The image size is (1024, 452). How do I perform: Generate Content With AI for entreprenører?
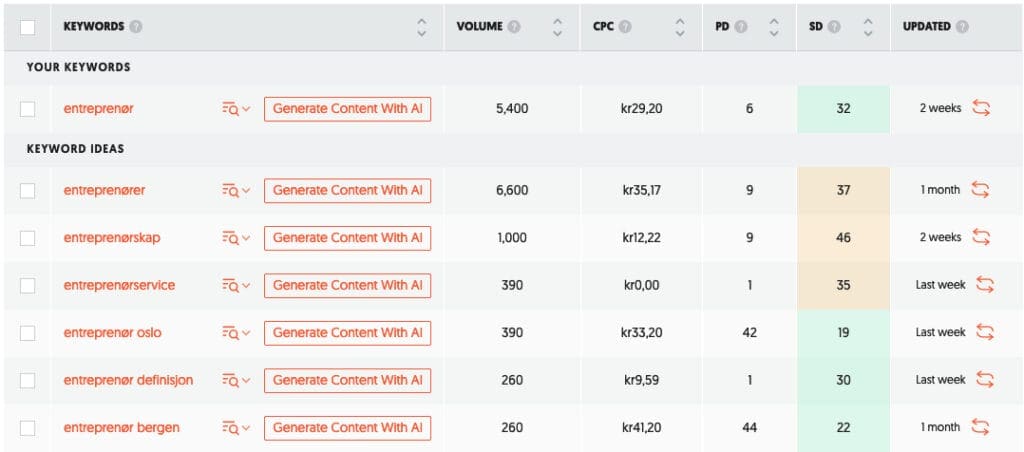347,190
